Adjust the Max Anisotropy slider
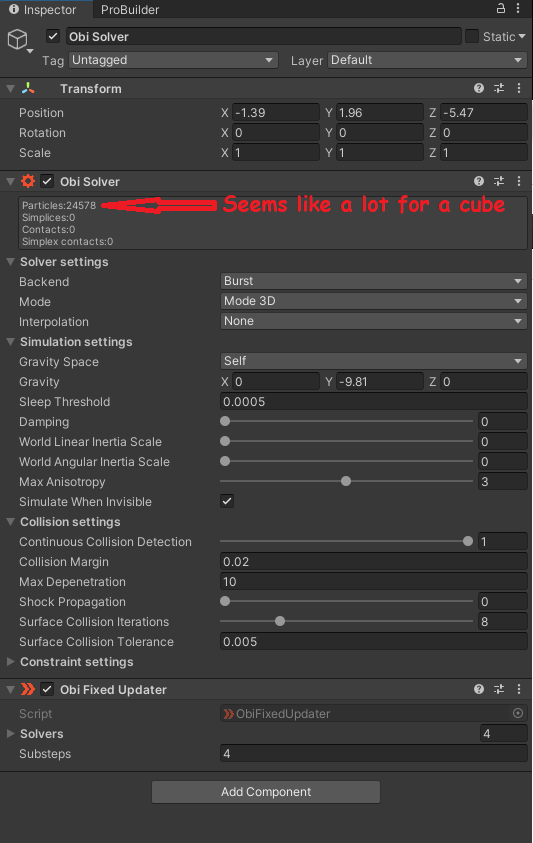Viewport: 533px width, 843px height. tap(346, 481)
